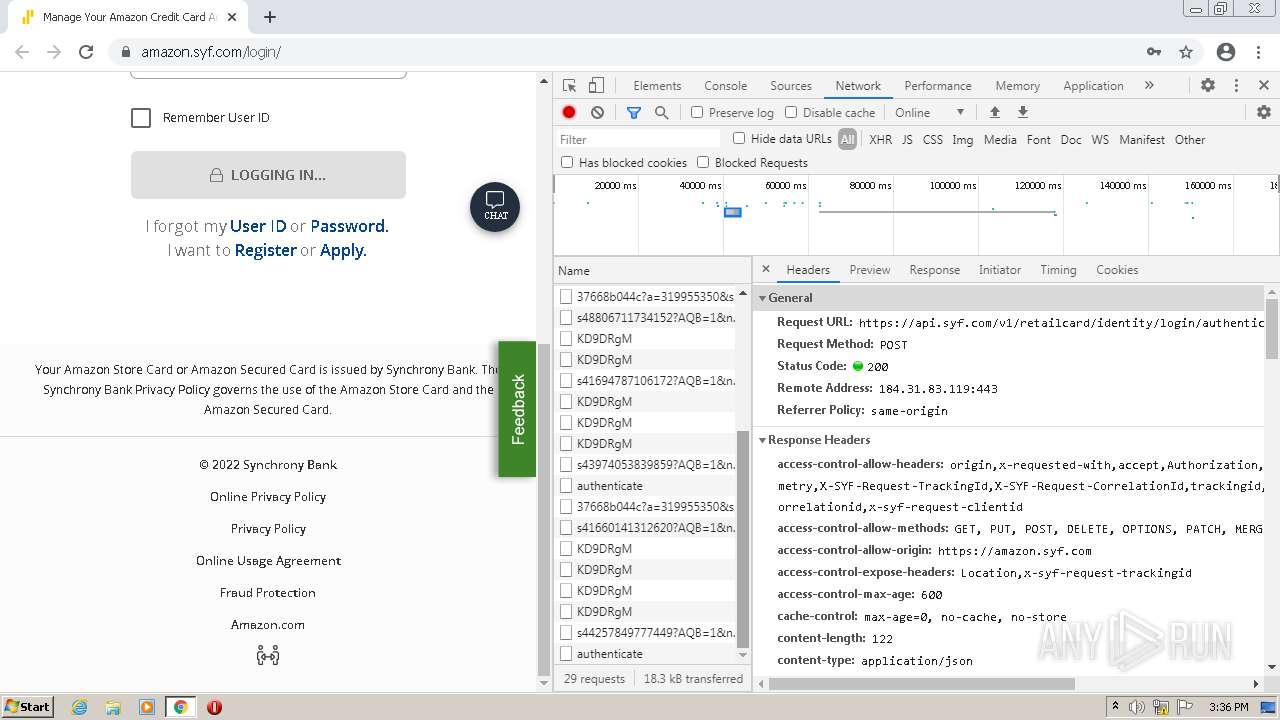Screen dimensions: 1280x720
Task: Click the forgot User ID link
Action: point(258,226)
